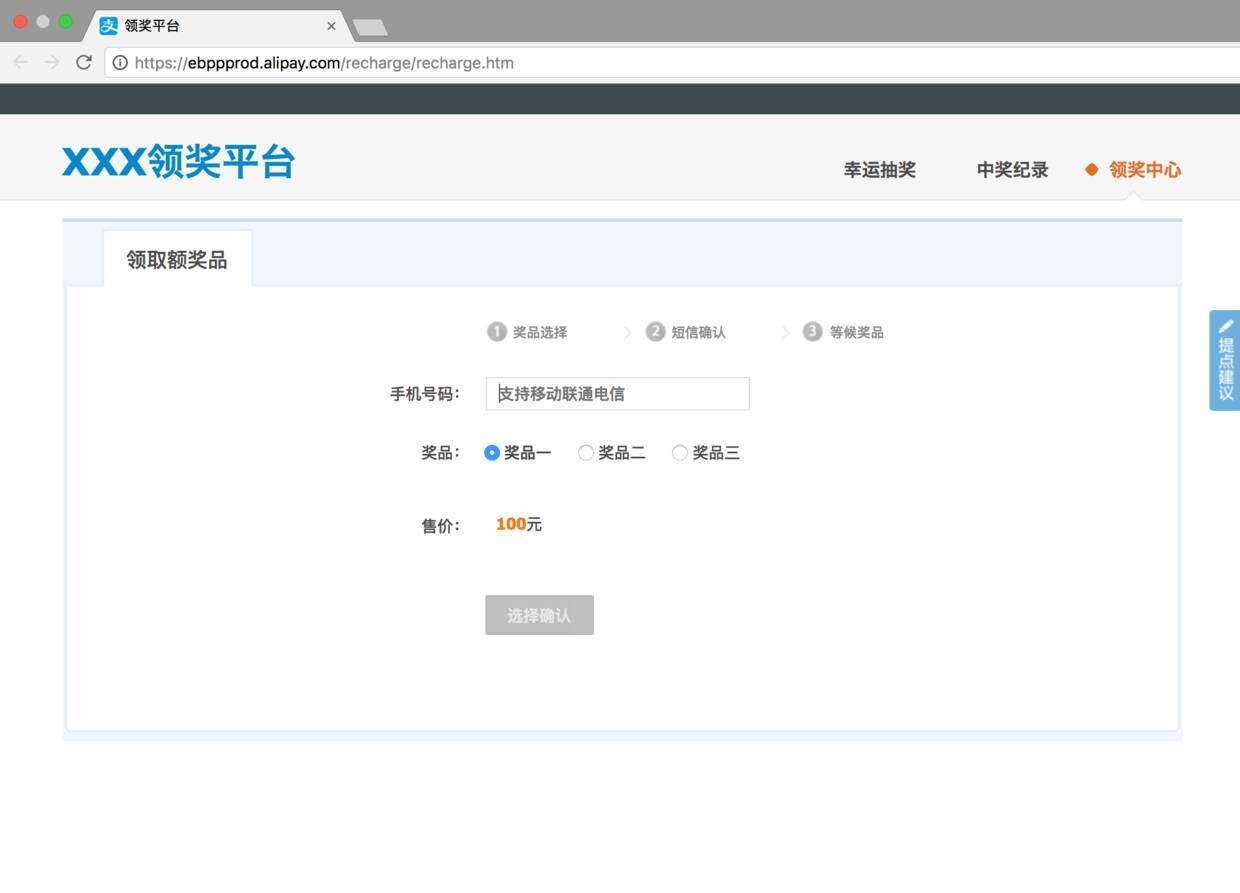The height and width of the screenshot is (893, 1240).
Task: Go to 领奖中心 navigation item
Action: pyautogui.click(x=1144, y=170)
